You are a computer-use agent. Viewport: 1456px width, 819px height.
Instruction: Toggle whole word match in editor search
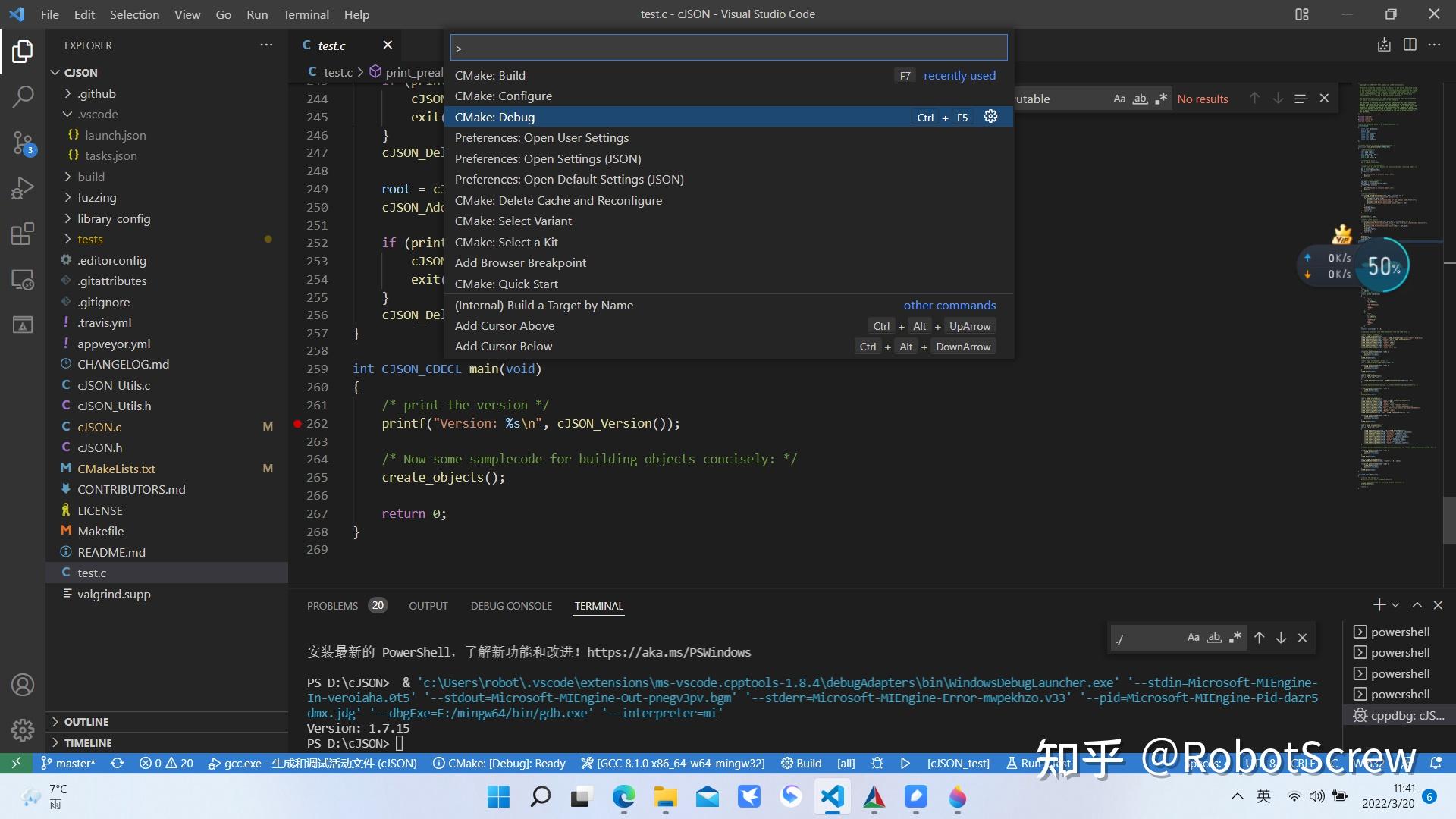1141,99
